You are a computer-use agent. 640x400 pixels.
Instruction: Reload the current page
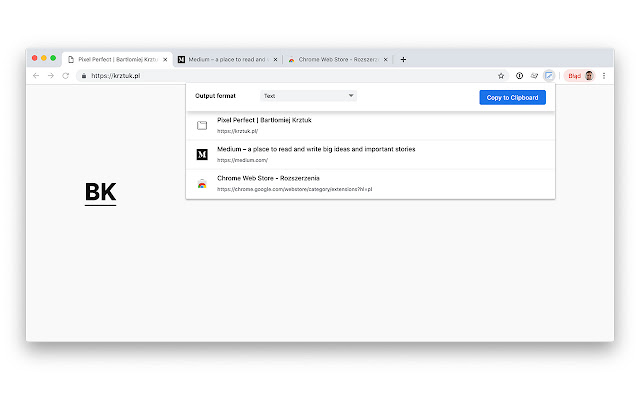point(66,75)
